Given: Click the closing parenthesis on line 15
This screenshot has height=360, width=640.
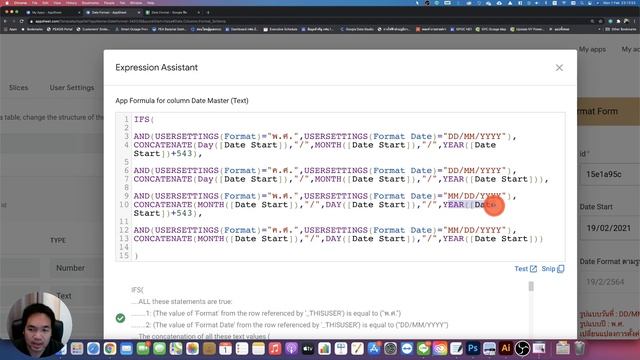Looking at the screenshot, I should (x=136, y=256).
